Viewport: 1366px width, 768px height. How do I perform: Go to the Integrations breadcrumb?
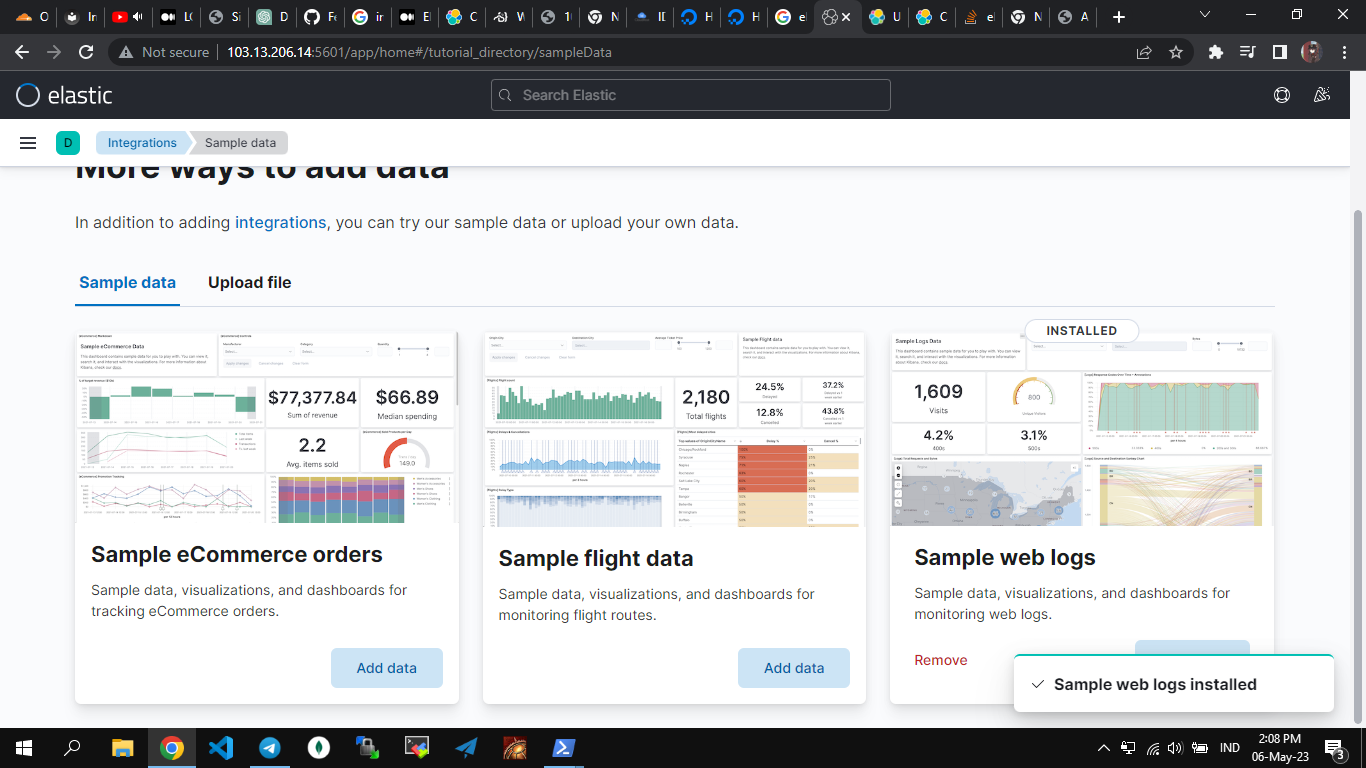[142, 143]
